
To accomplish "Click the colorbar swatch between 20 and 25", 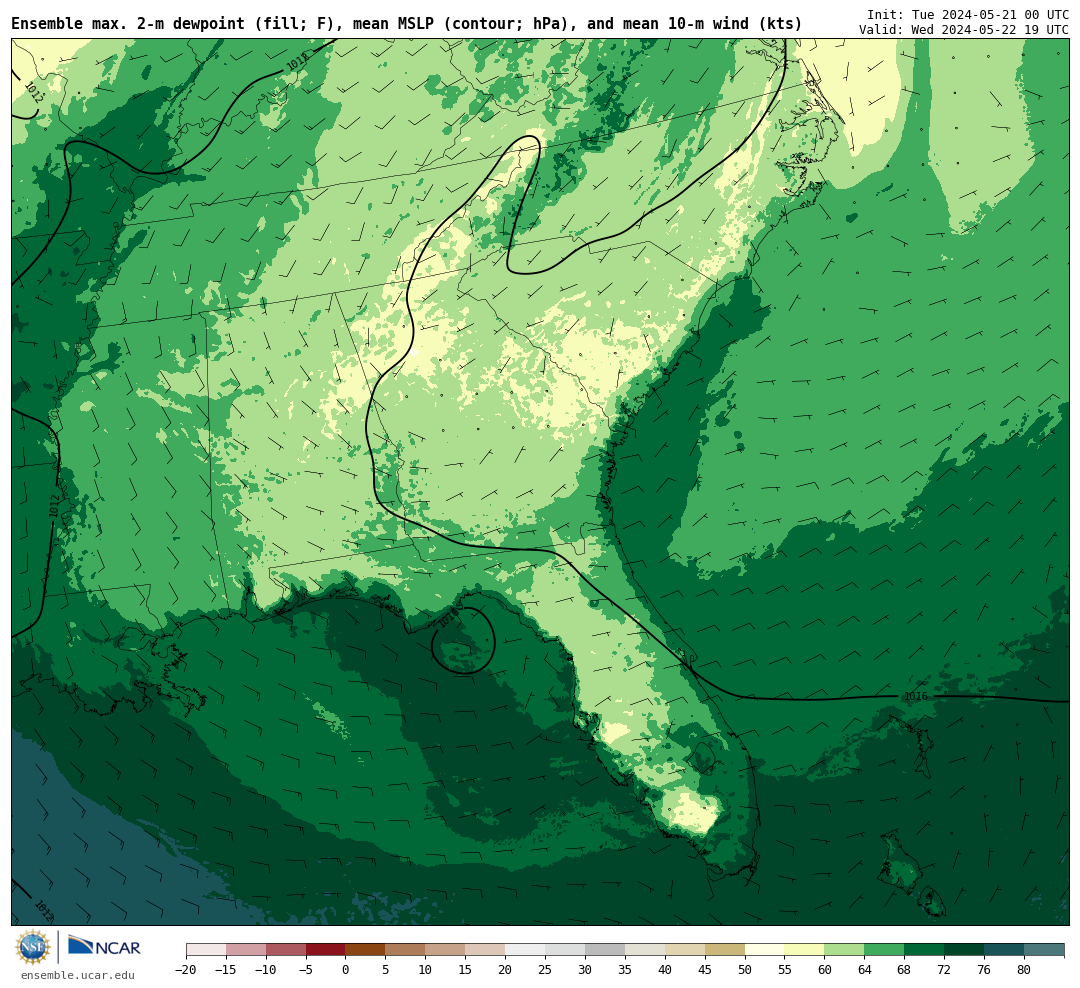I will click(x=525, y=949).
